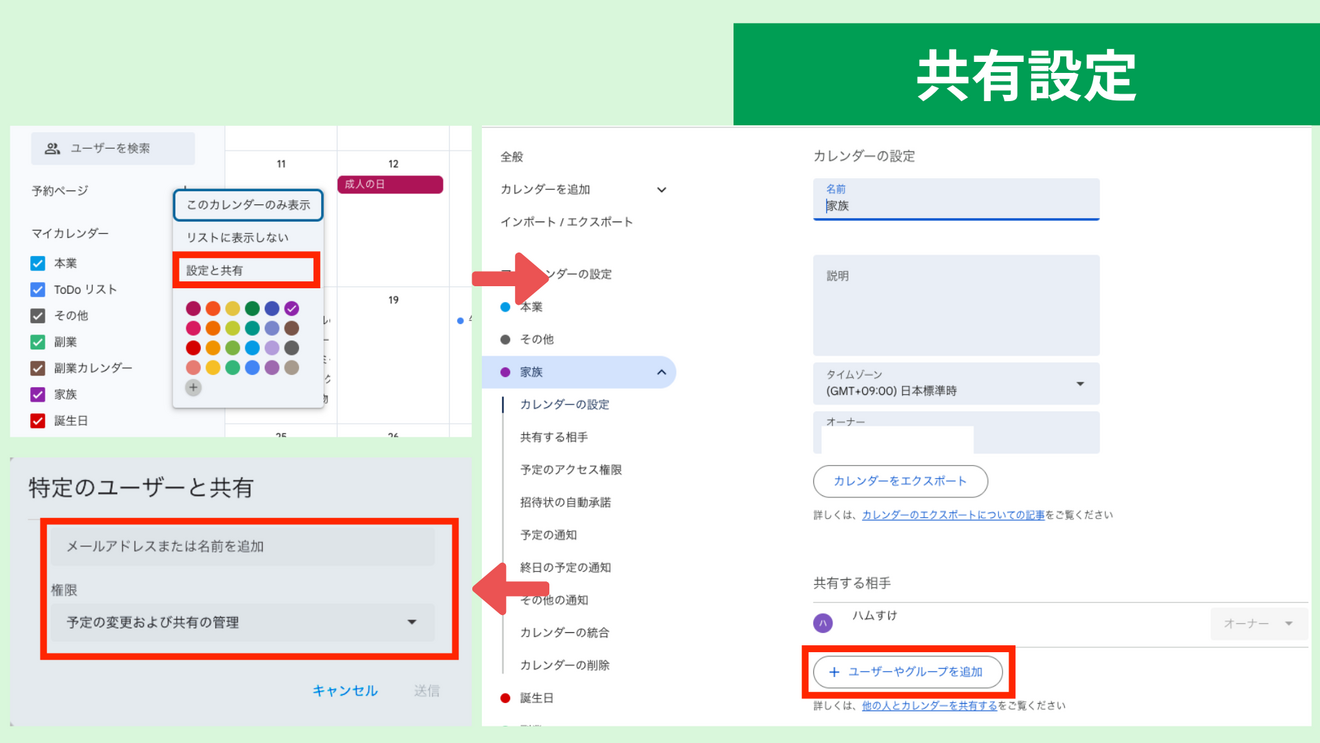Viewport: 1320px width, 743px height.
Task: Open the 成人の日 holiday event
Action: point(390,184)
